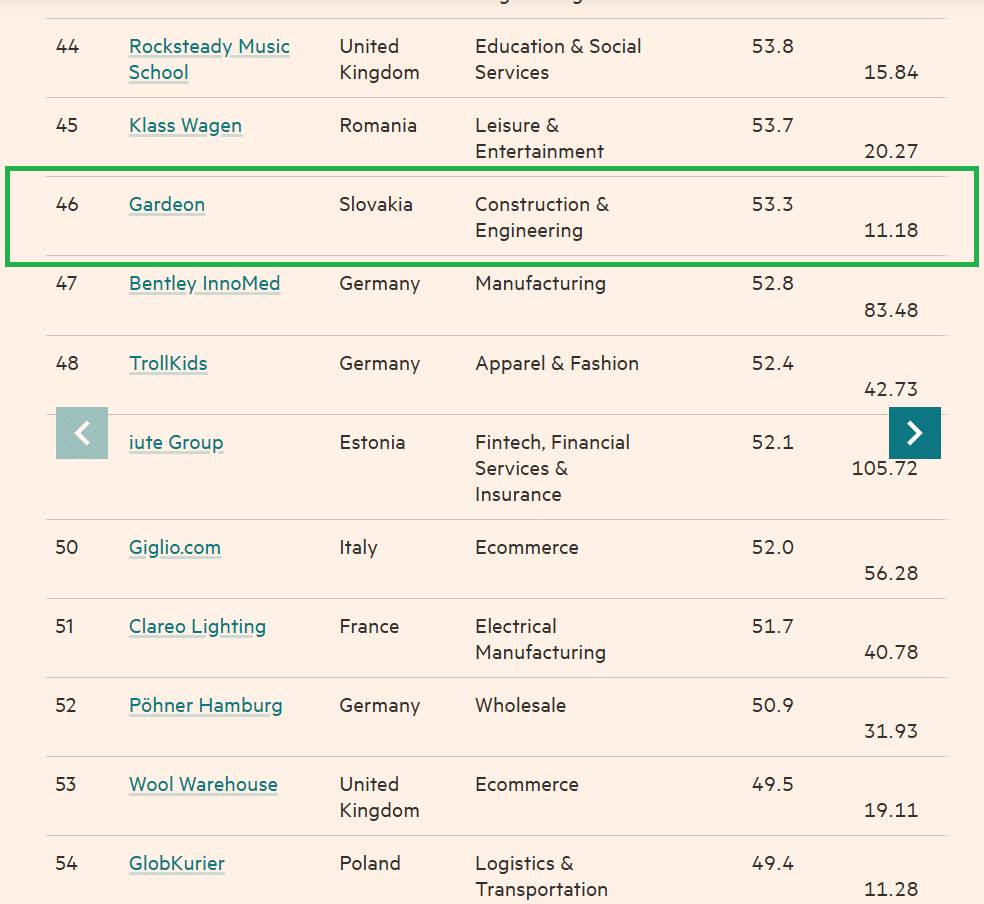Click the Pöhner Hamburg link
The image size is (984, 904).
204,705
